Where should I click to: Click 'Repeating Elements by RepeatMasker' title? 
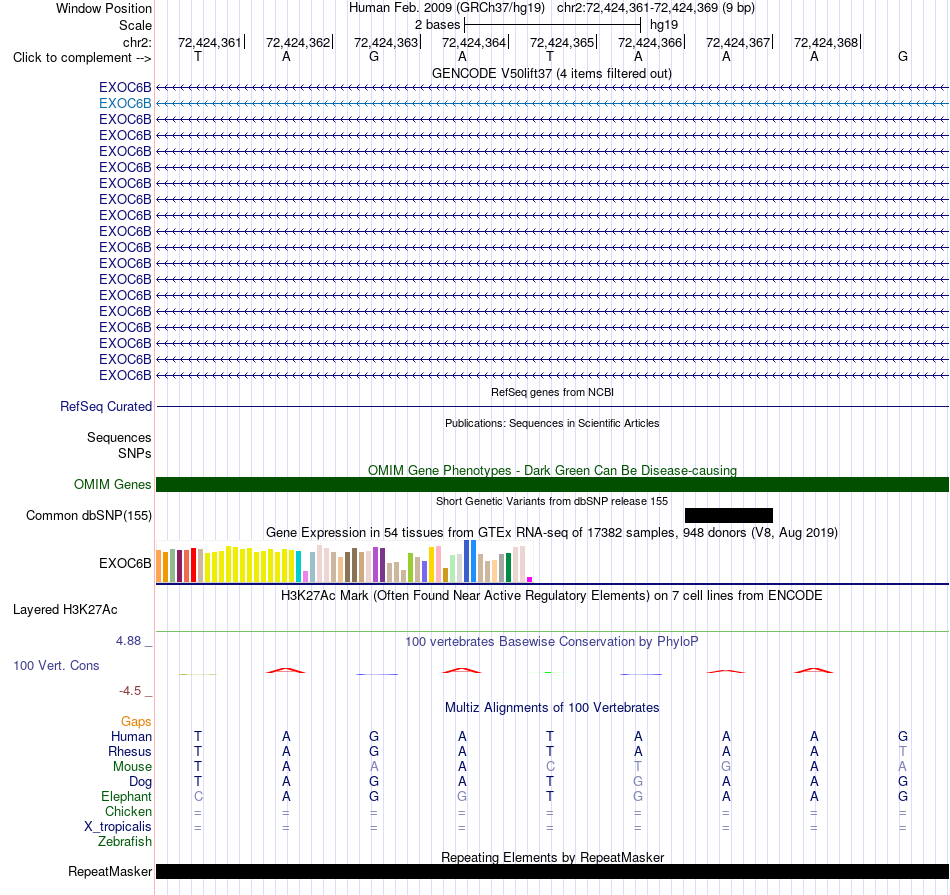[552, 857]
